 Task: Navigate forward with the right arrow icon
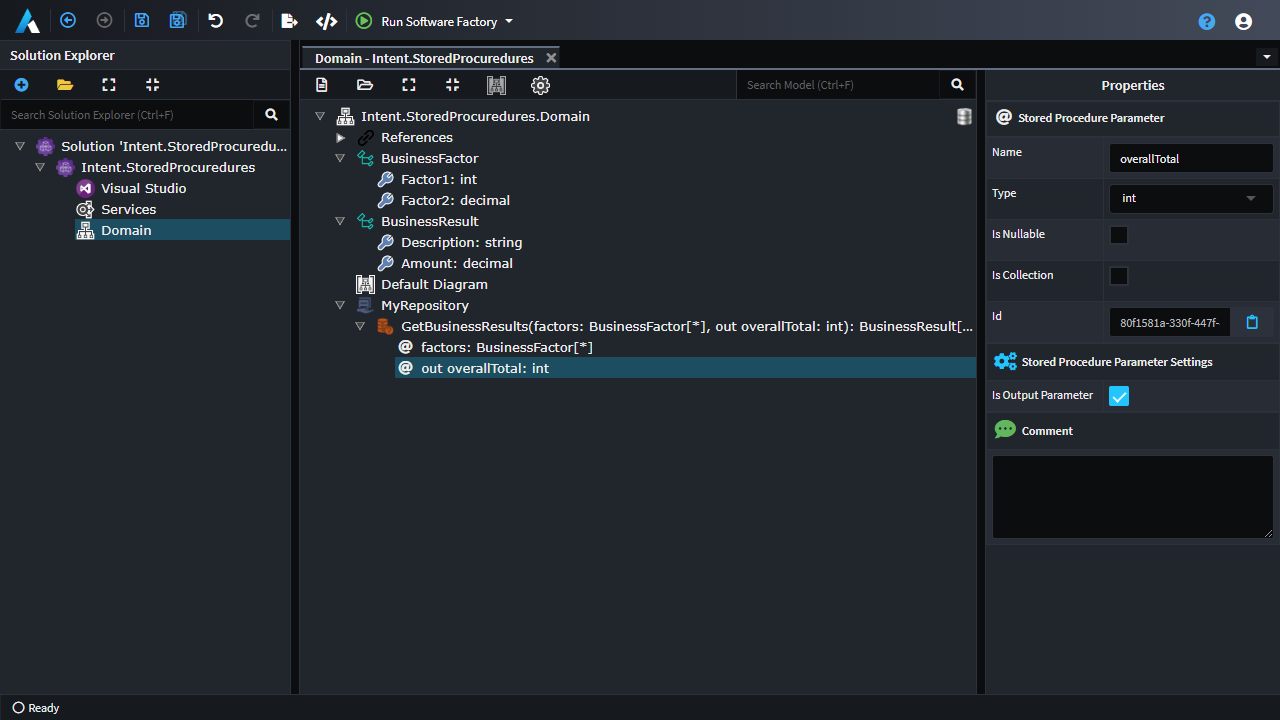point(104,20)
